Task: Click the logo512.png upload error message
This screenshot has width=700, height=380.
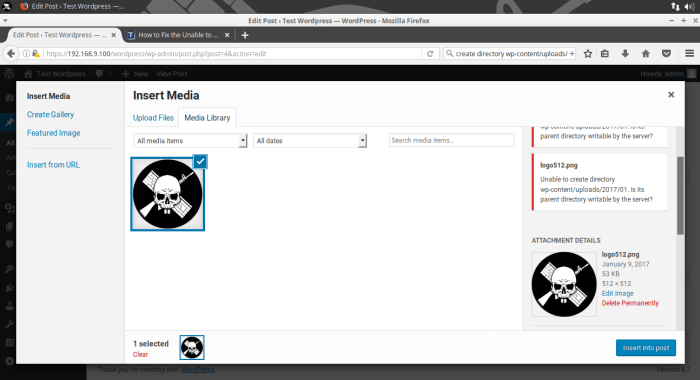Action: (600, 182)
